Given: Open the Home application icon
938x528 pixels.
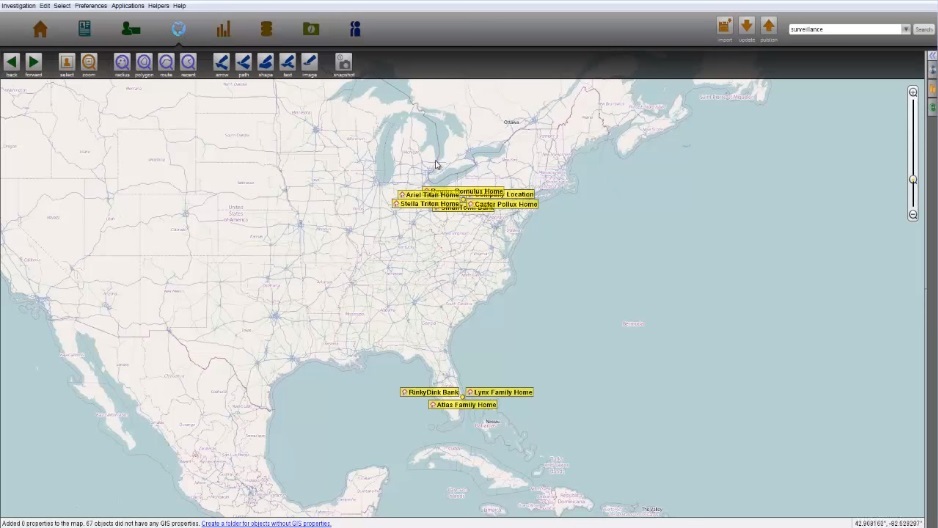Looking at the screenshot, I should pos(40,29).
